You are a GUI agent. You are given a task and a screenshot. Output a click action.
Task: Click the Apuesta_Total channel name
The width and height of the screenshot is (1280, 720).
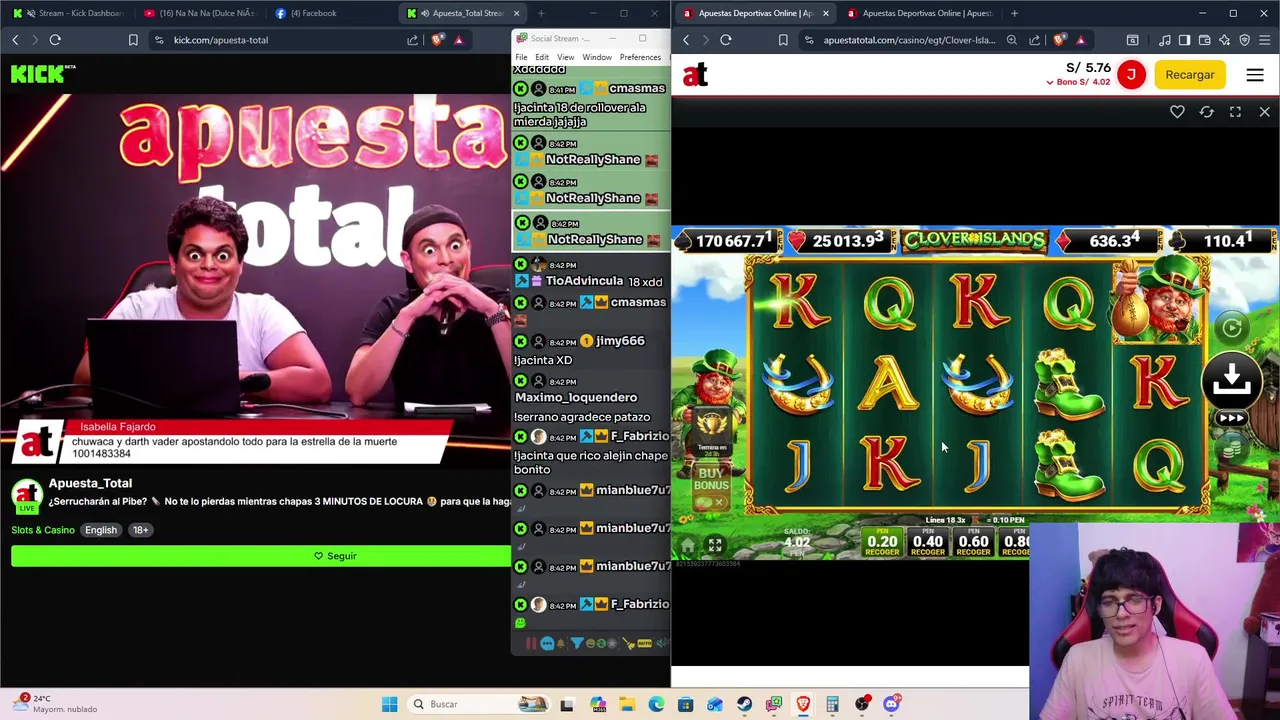[x=90, y=483]
